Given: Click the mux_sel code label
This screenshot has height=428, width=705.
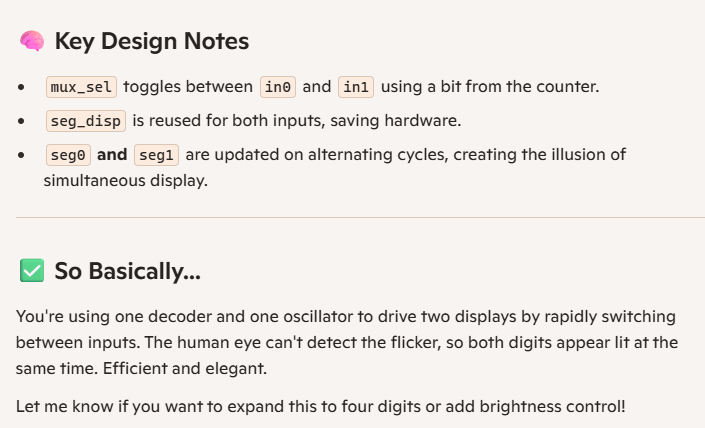Looking at the screenshot, I should click(x=82, y=87).
